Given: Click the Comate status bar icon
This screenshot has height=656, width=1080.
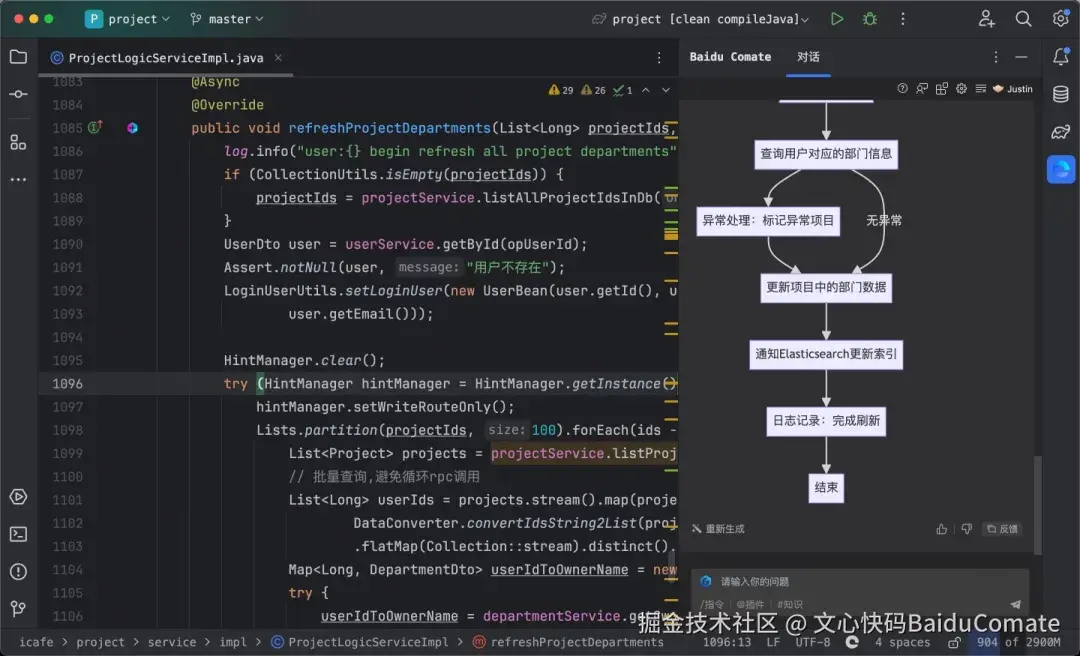Looking at the screenshot, I should coord(852,642).
